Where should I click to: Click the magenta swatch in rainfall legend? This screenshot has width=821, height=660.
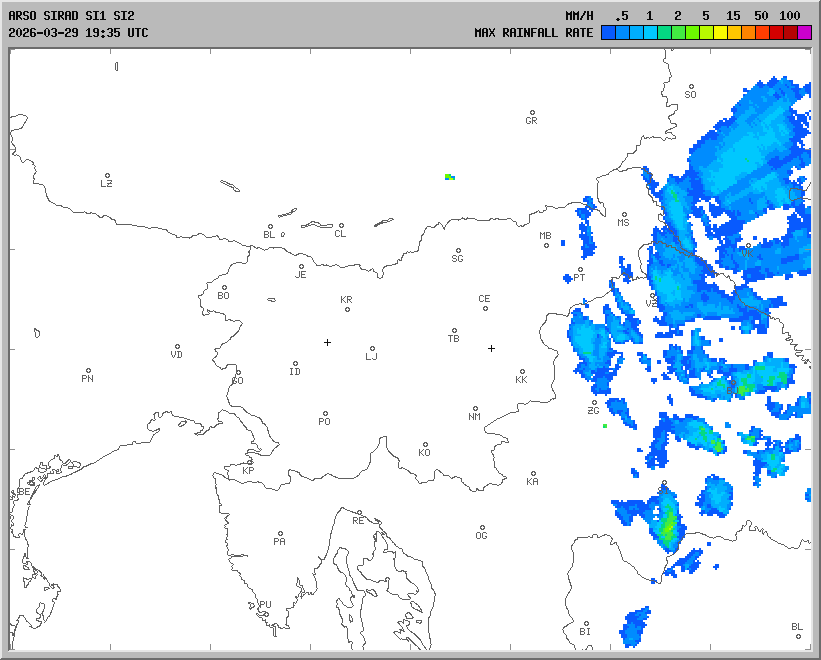pos(804,33)
